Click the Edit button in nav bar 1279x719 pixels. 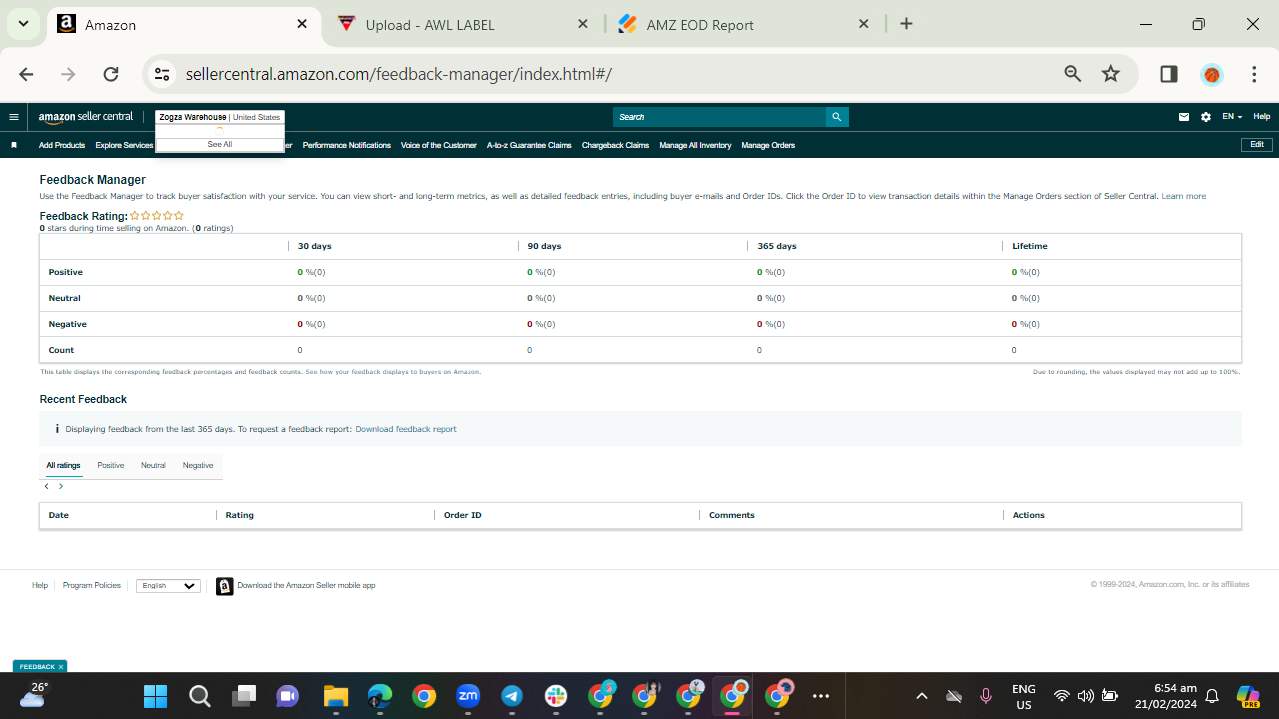pyautogui.click(x=1257, y=145)
